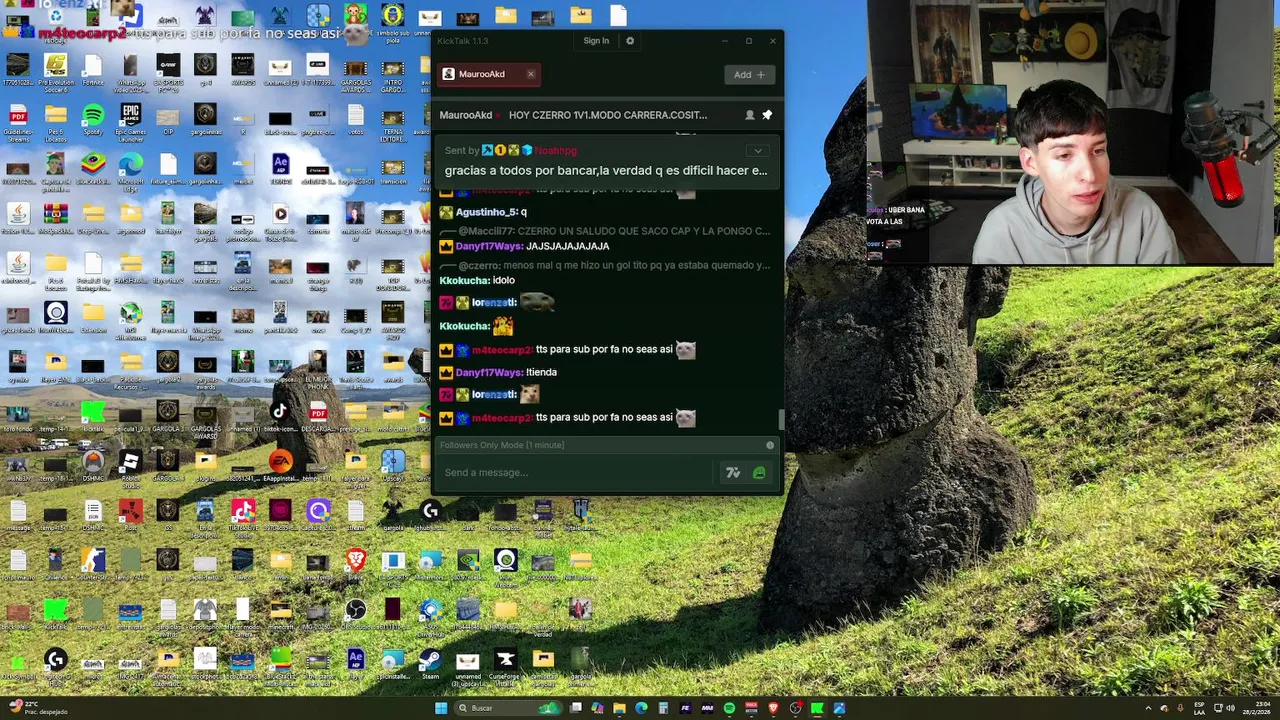Open Rust game desktop shortcut

pyautogui.click(x=131, y=515)
